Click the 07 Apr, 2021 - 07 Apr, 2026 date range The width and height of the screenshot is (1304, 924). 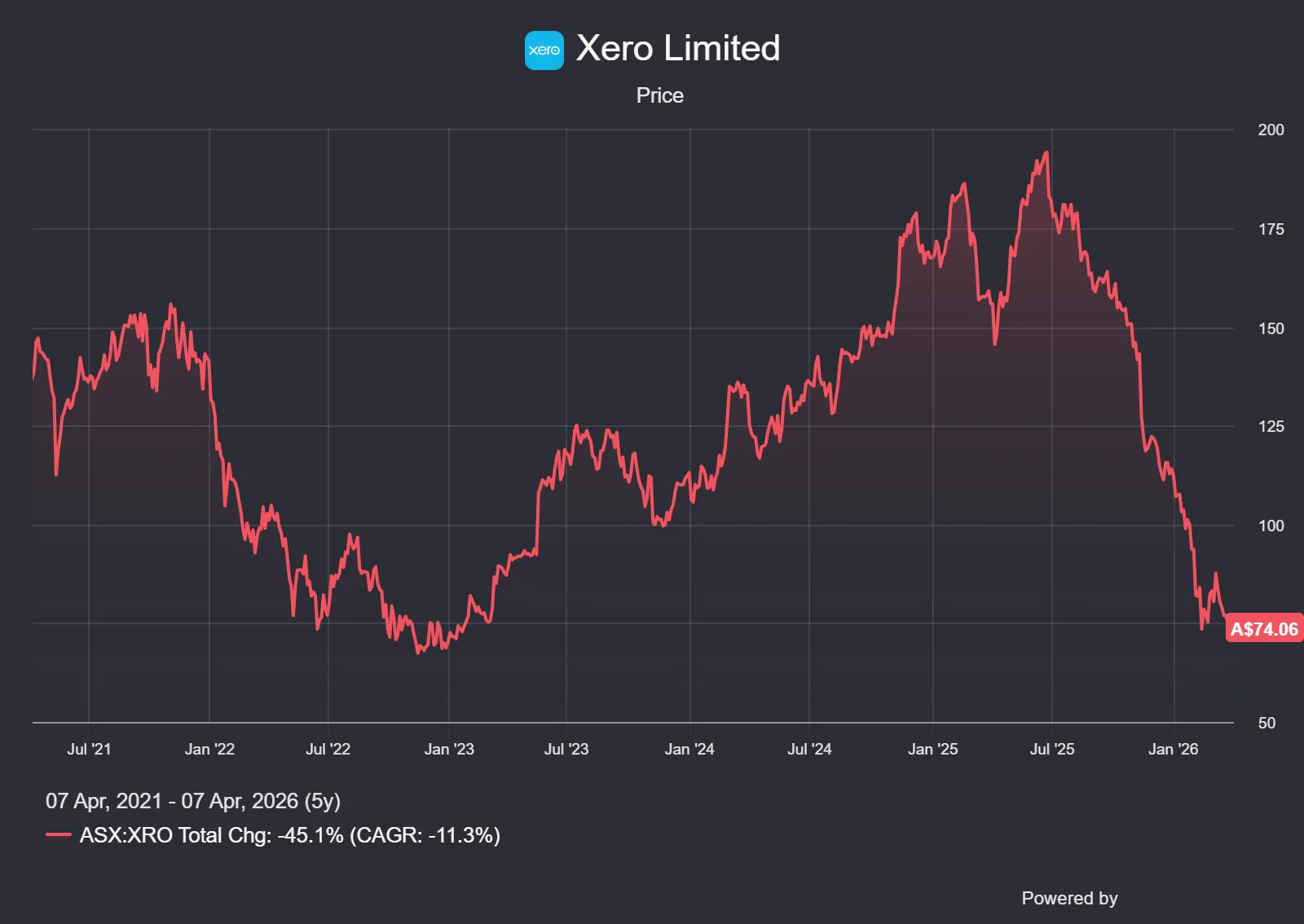tap(192, 801)
